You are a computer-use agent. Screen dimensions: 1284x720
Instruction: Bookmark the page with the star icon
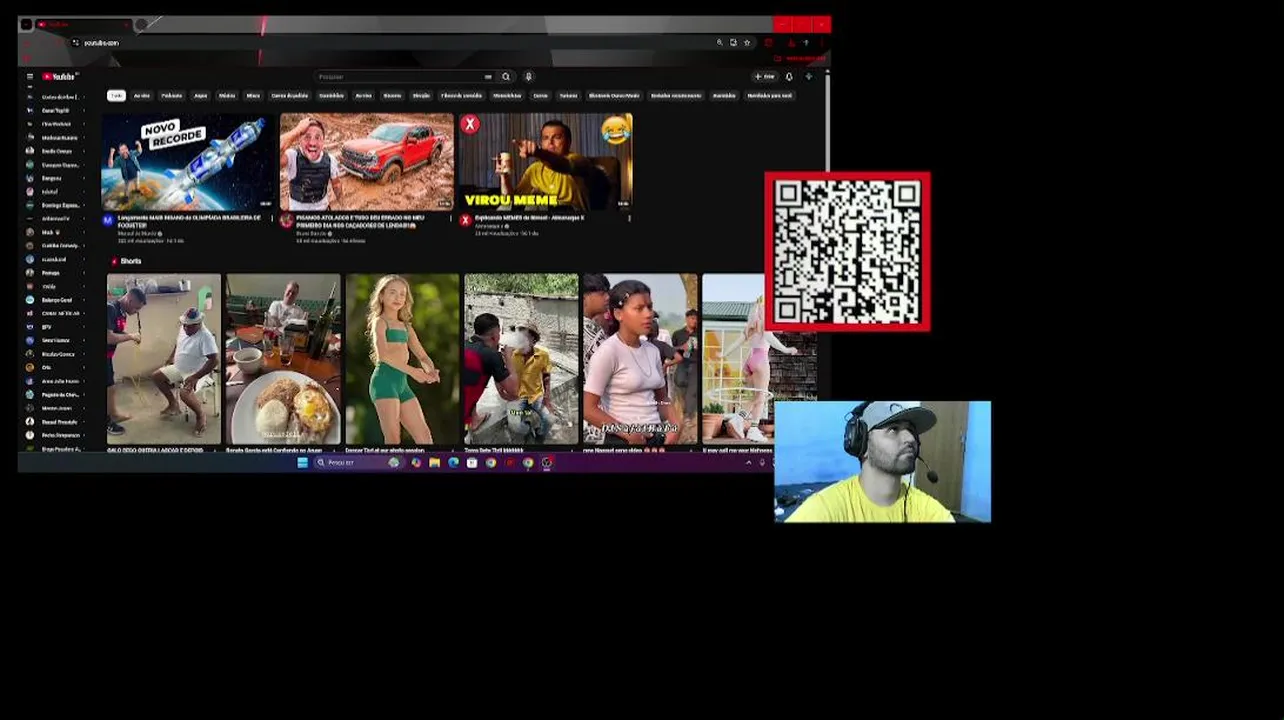pyautogui.click(x=747, y=42)
